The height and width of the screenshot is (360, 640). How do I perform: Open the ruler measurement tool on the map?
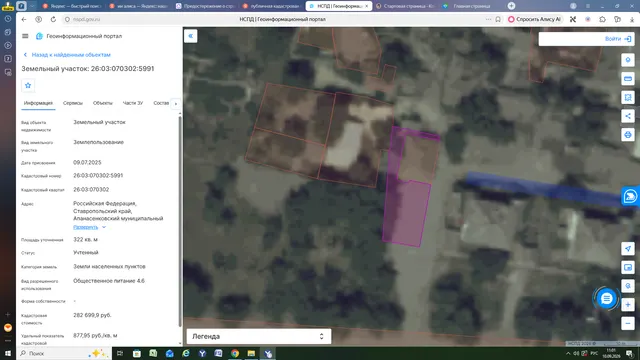(x=628, y=78)
